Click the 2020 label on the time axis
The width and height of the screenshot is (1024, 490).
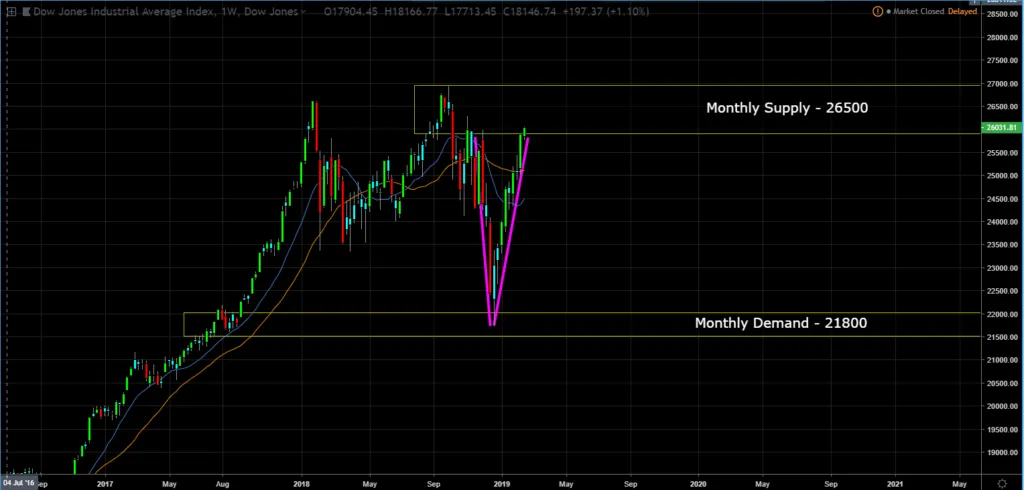pos(698,484)
